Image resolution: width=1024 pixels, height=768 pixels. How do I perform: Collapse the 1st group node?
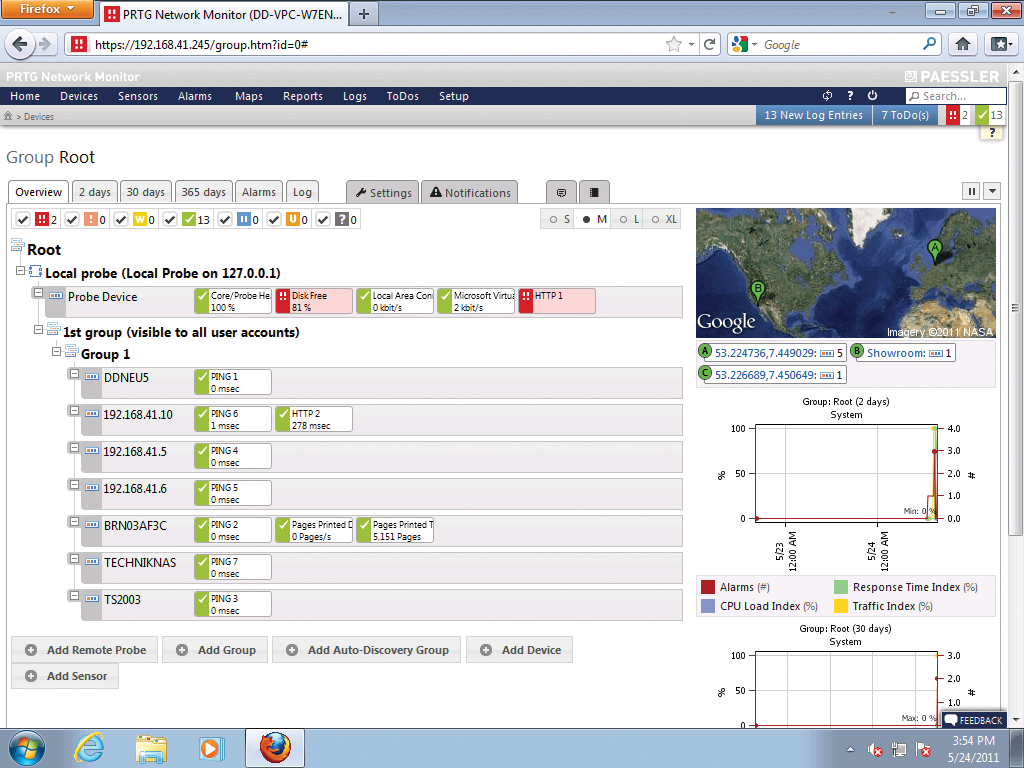39,330
